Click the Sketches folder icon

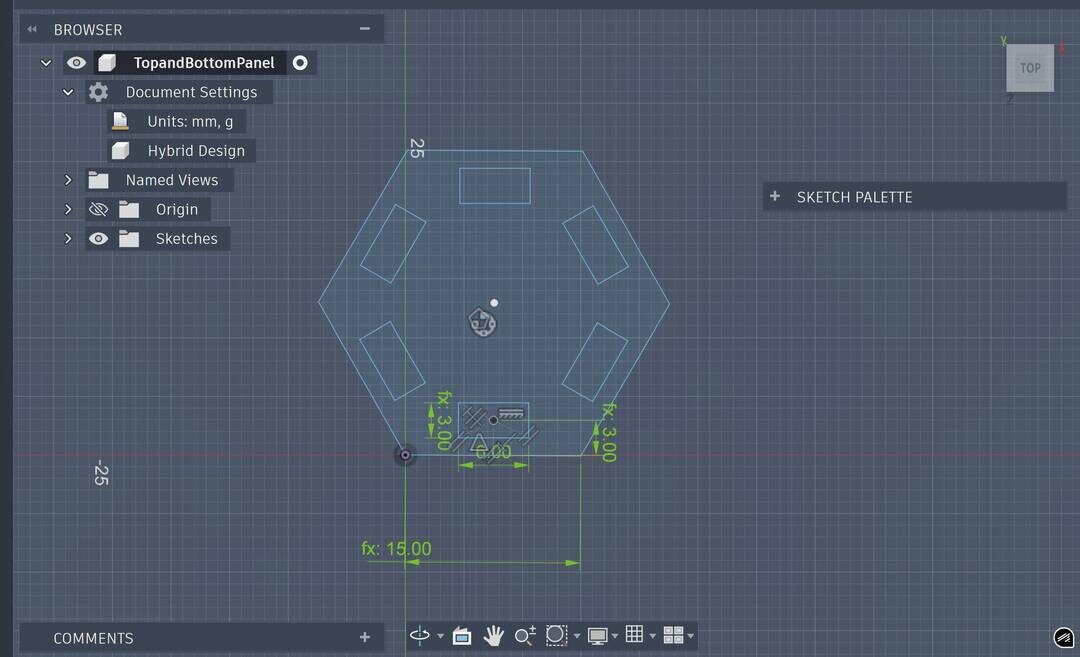[129, 239]
